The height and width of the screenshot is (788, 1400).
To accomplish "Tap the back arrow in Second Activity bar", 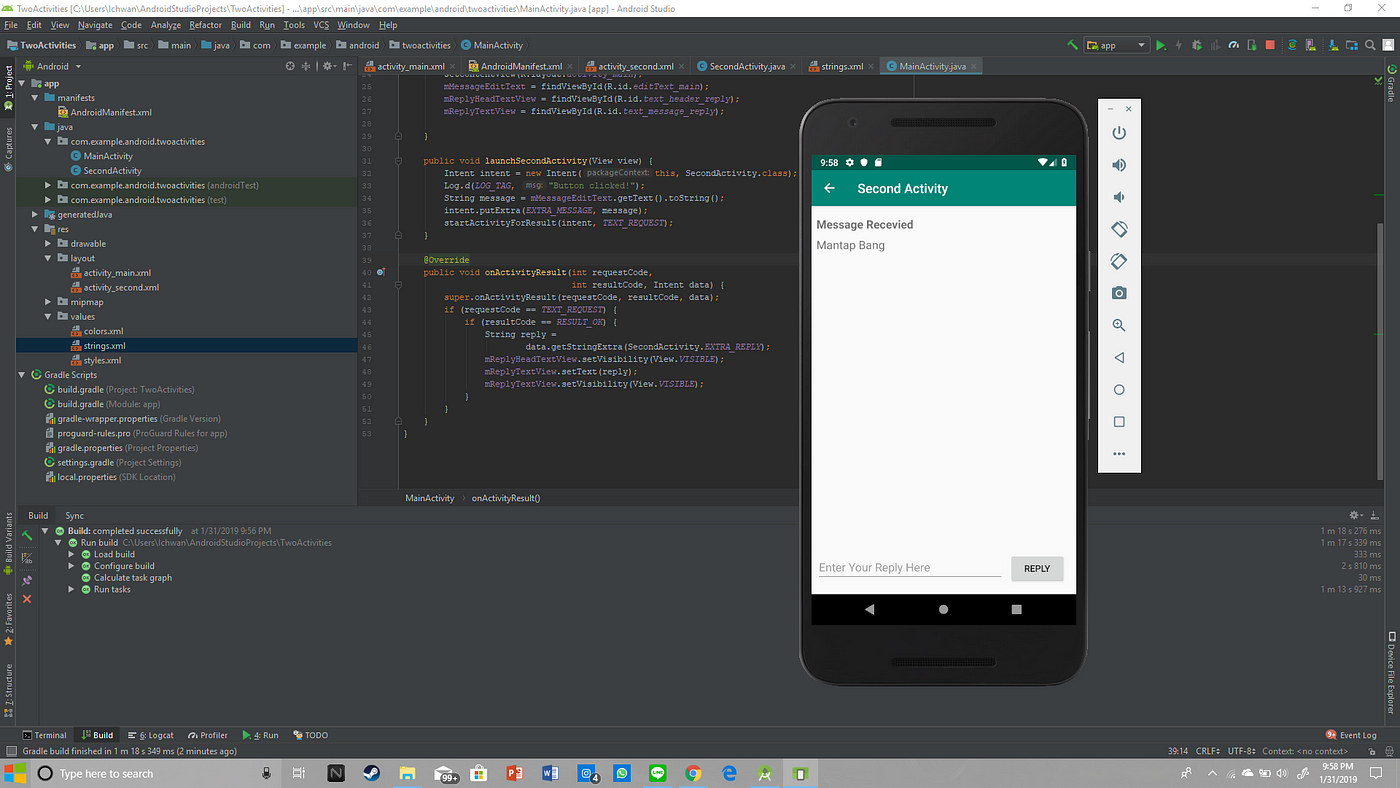I will coord(829,188).
